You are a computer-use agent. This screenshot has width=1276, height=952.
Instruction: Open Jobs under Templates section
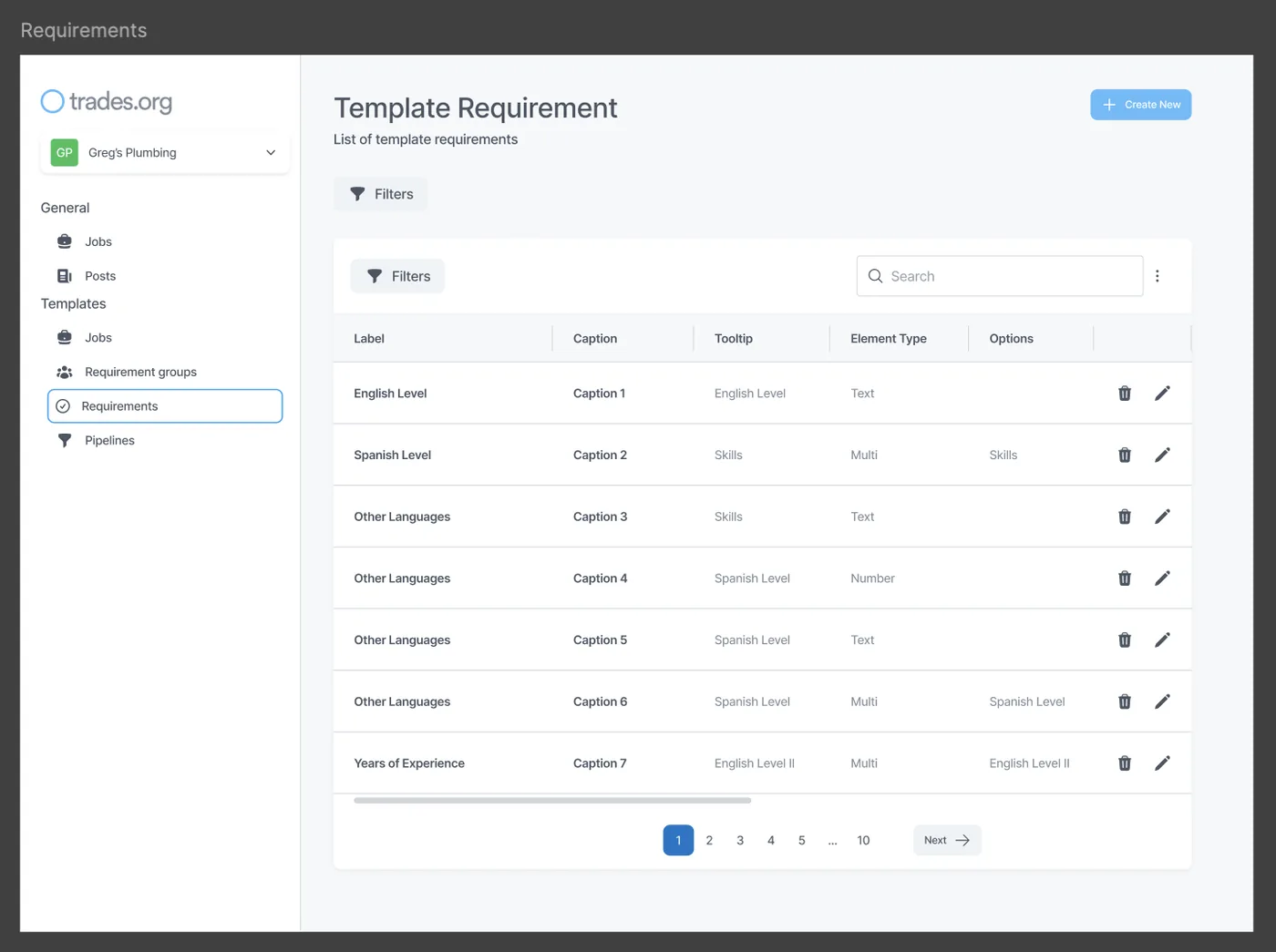98,338
